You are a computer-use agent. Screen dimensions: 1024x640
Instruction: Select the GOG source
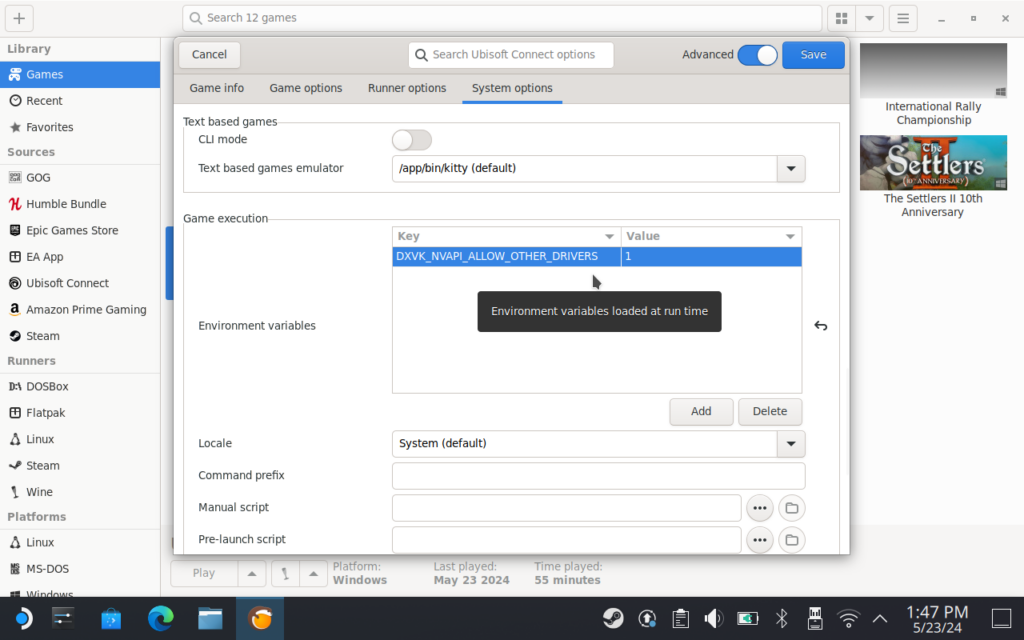click(80, 178)
